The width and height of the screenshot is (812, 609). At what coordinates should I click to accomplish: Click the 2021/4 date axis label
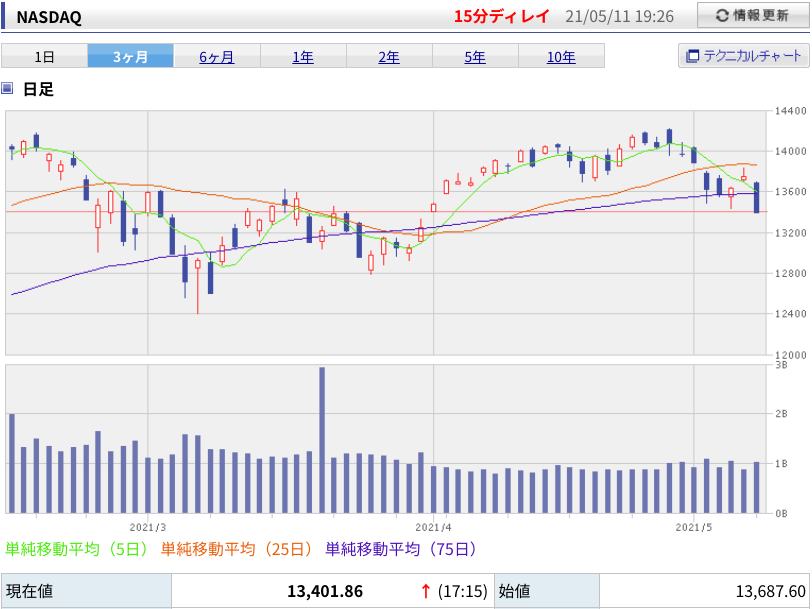click(x=433, y=527)
